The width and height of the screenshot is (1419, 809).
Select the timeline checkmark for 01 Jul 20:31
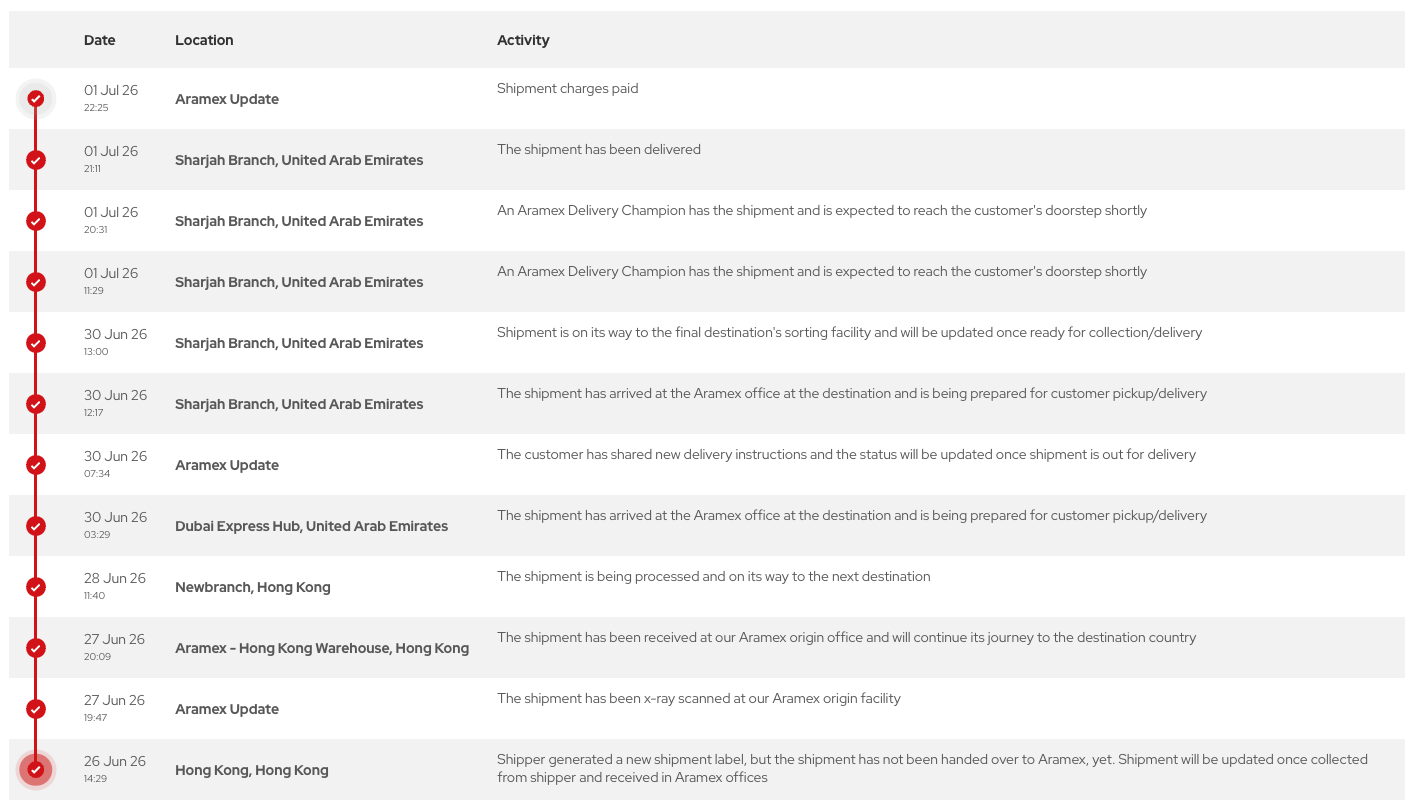click(36, 221)
